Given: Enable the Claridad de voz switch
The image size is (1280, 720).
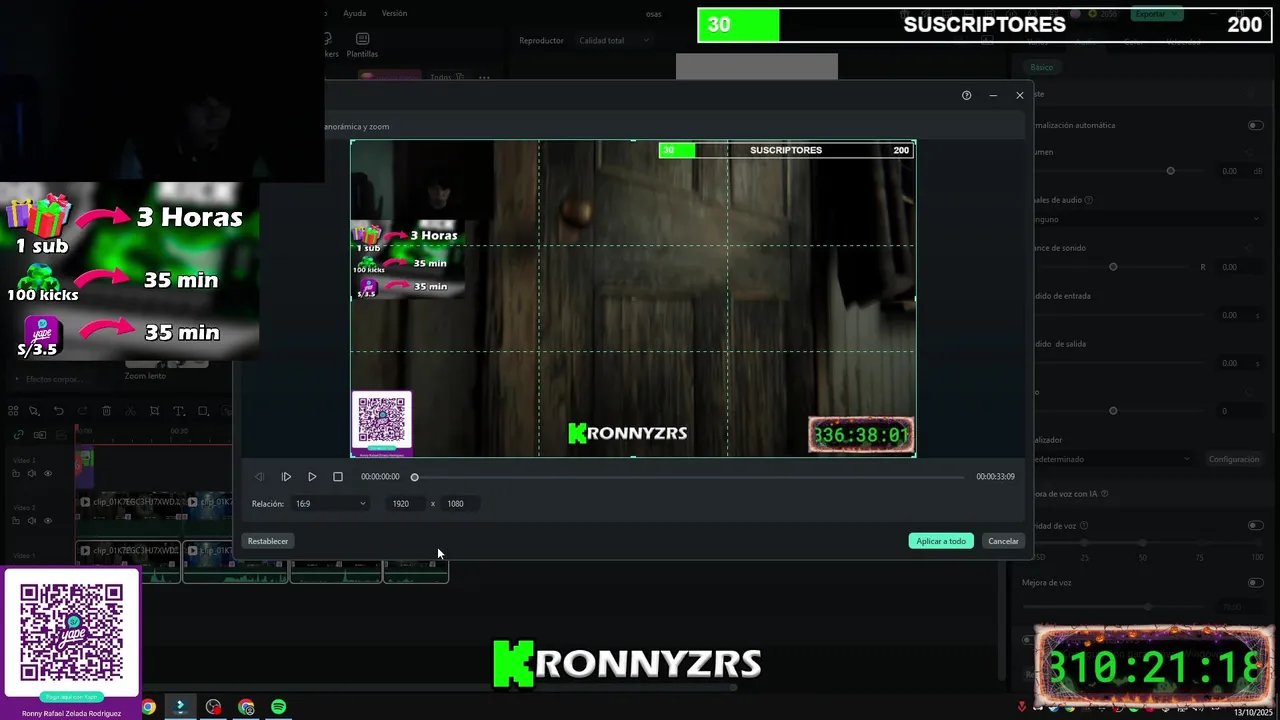Looking at the screenshot, I should [x=1255, y=525].
